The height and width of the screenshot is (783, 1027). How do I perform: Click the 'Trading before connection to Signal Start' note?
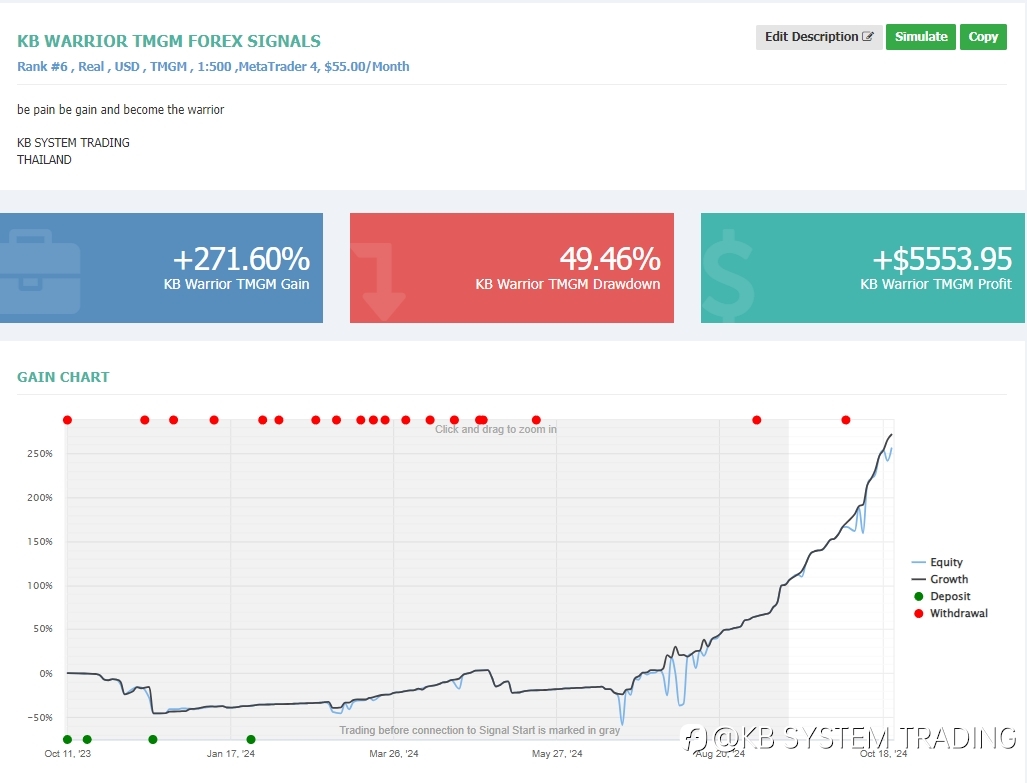(x=479, y=730)
